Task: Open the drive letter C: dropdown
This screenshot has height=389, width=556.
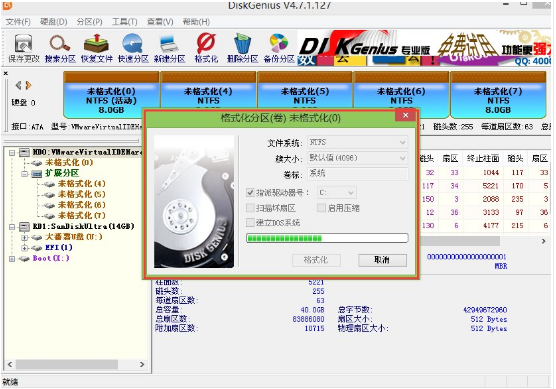Action: click(x=337, y=193)
